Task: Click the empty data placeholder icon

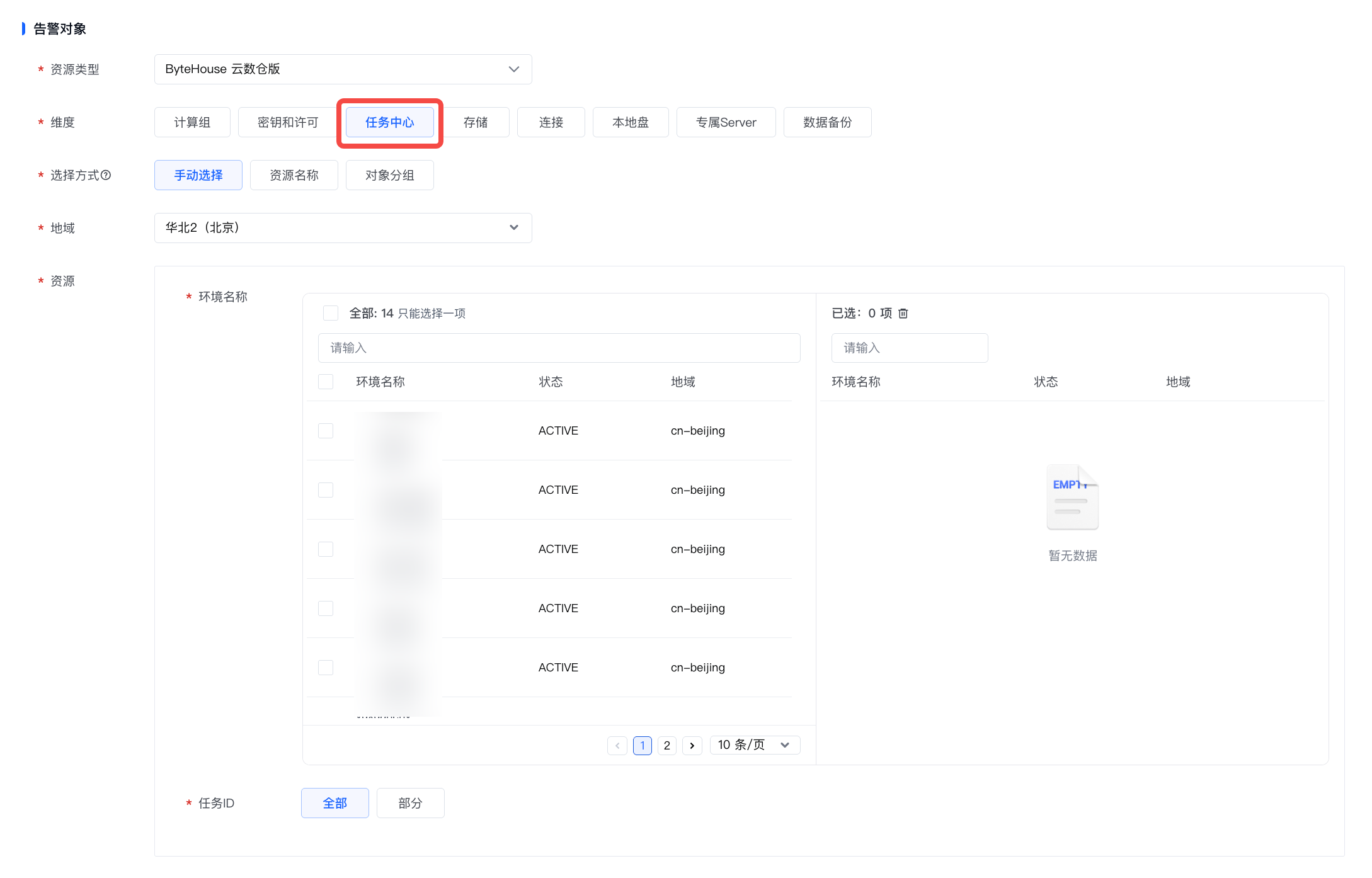Action: [1072, 497]
